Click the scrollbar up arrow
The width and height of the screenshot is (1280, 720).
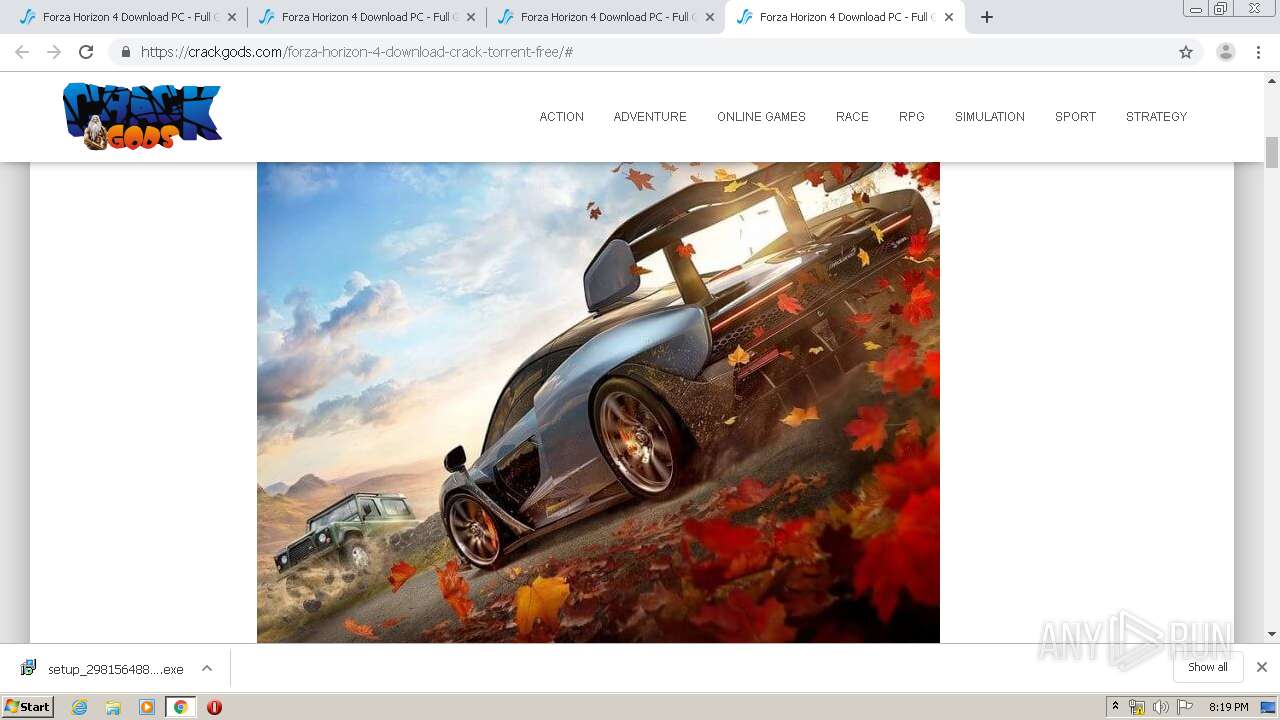point(1272,79)
